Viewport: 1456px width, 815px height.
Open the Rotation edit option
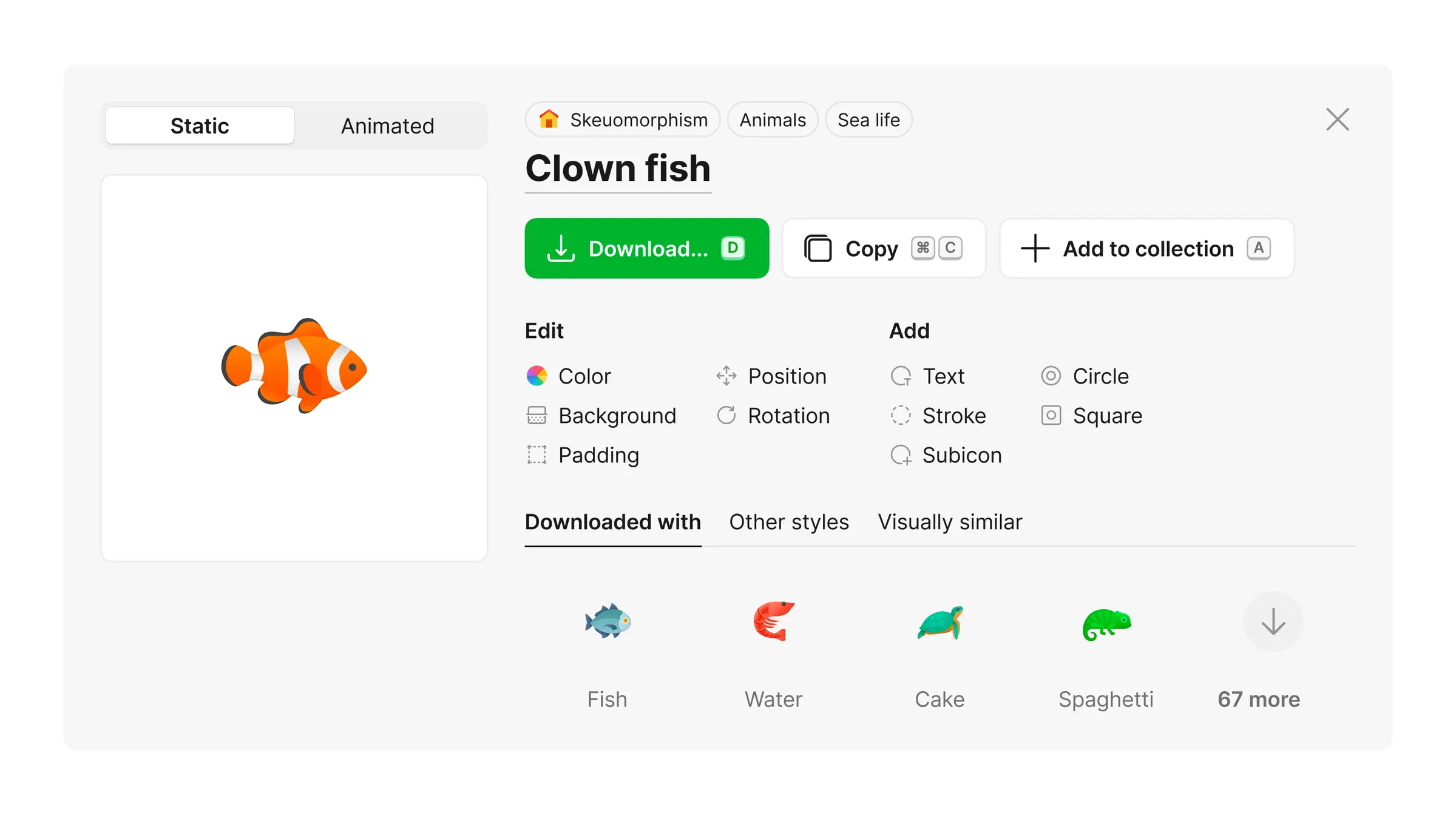point(788,416)
